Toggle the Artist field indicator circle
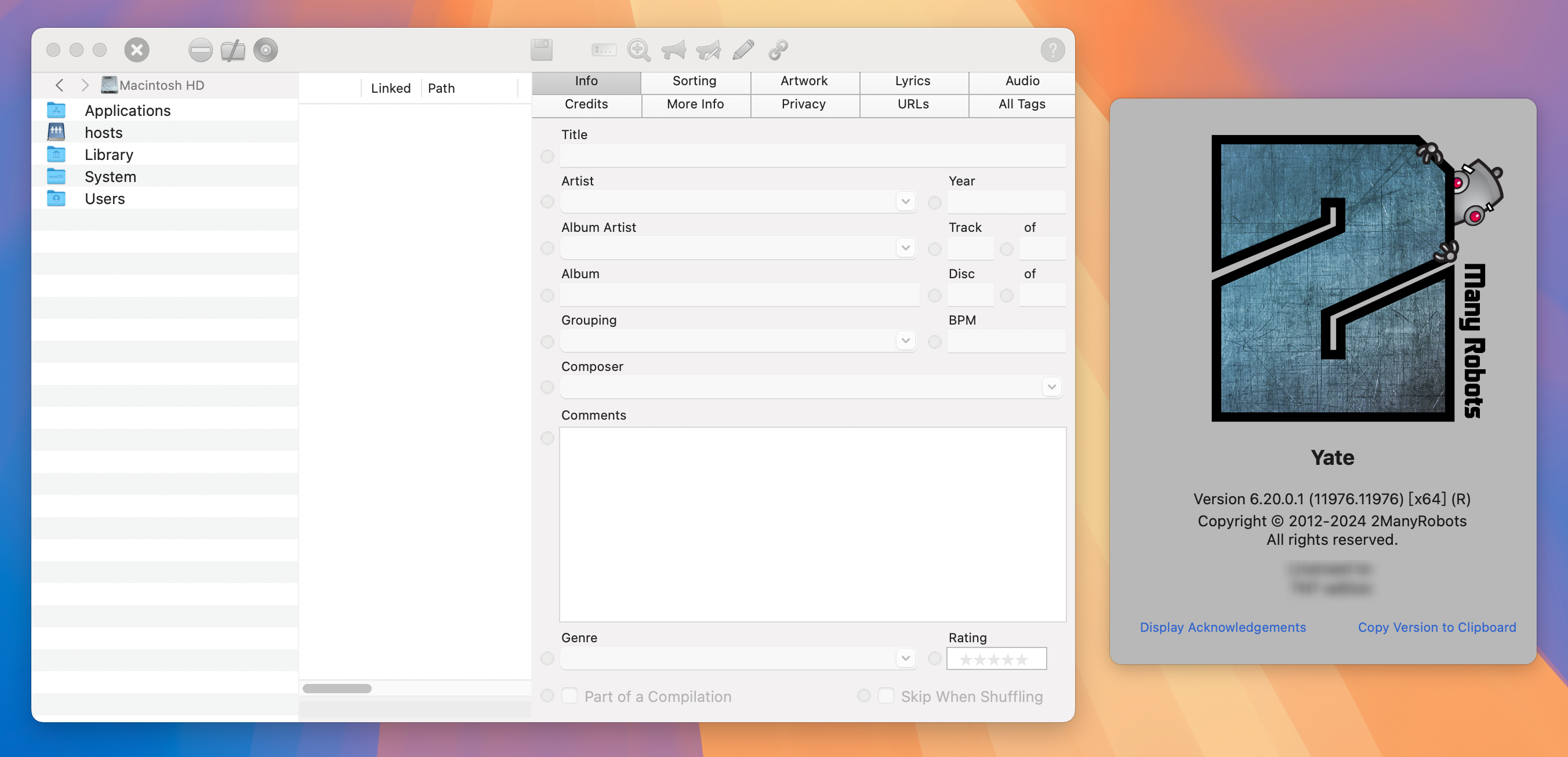 [547, 202]
